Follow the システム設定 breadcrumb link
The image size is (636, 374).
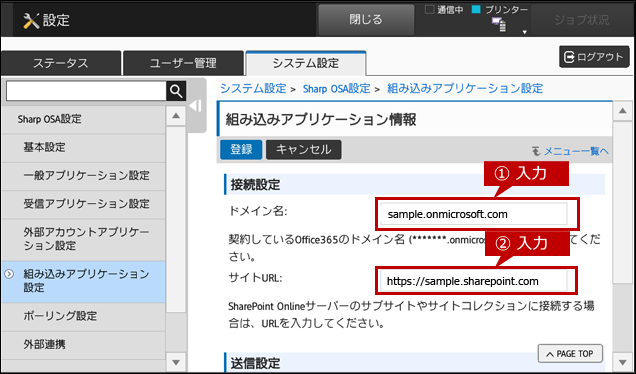253,88
